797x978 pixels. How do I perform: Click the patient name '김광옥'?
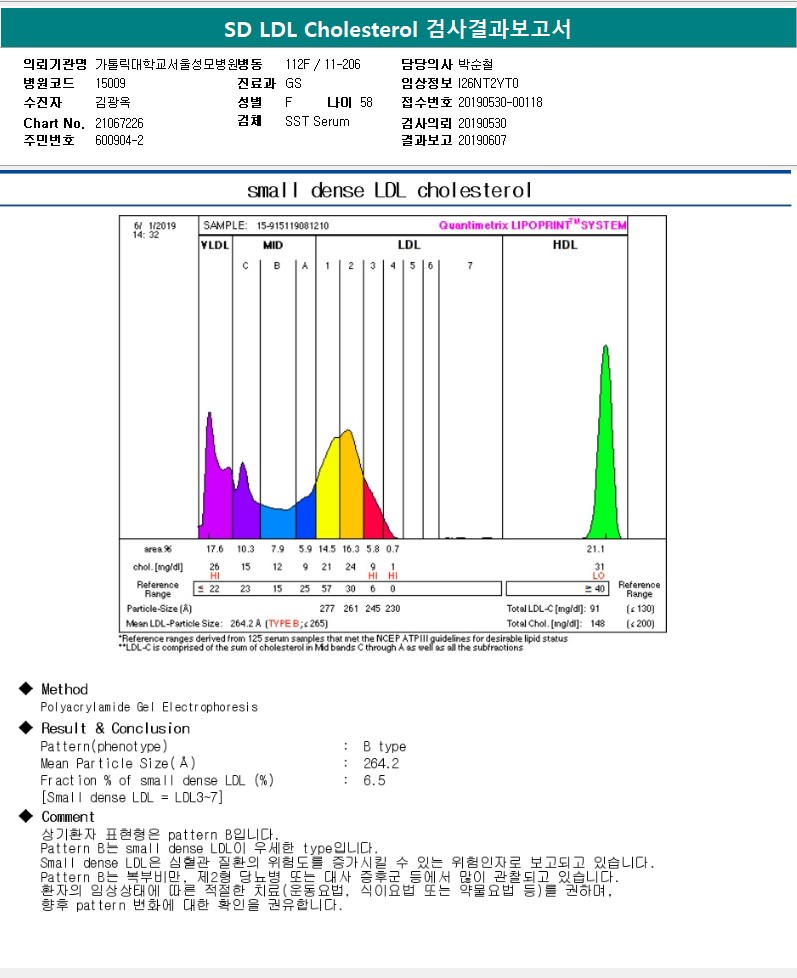[x=113, y=102]
